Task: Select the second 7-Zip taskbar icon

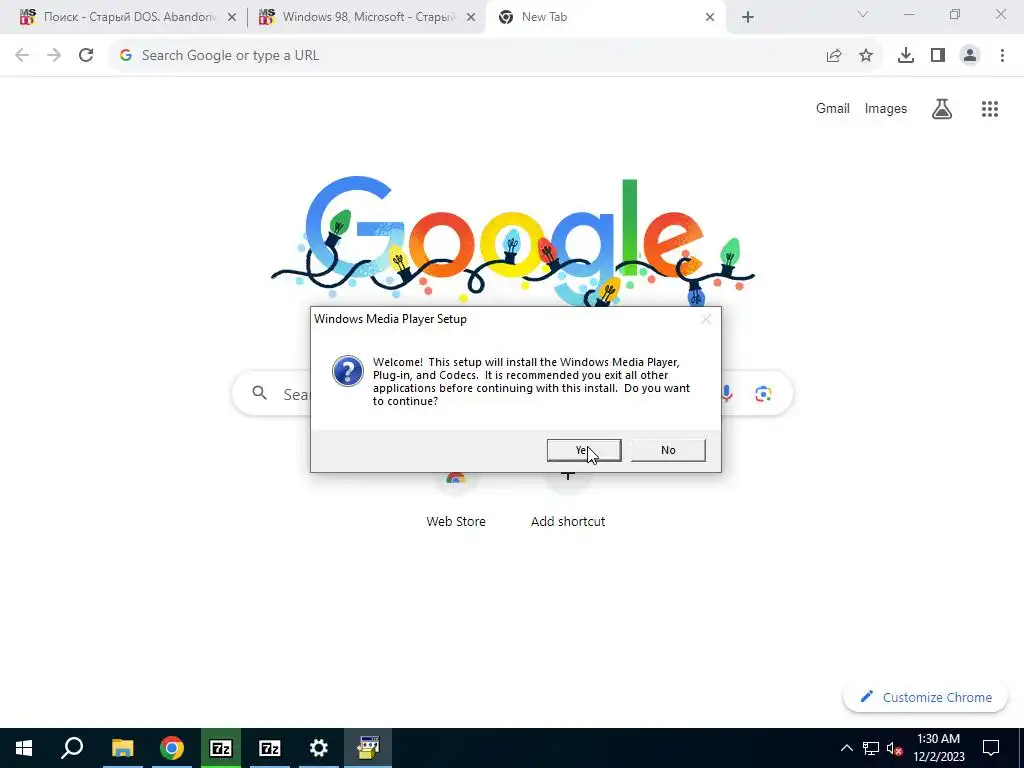Action: [x=270, y=748]
